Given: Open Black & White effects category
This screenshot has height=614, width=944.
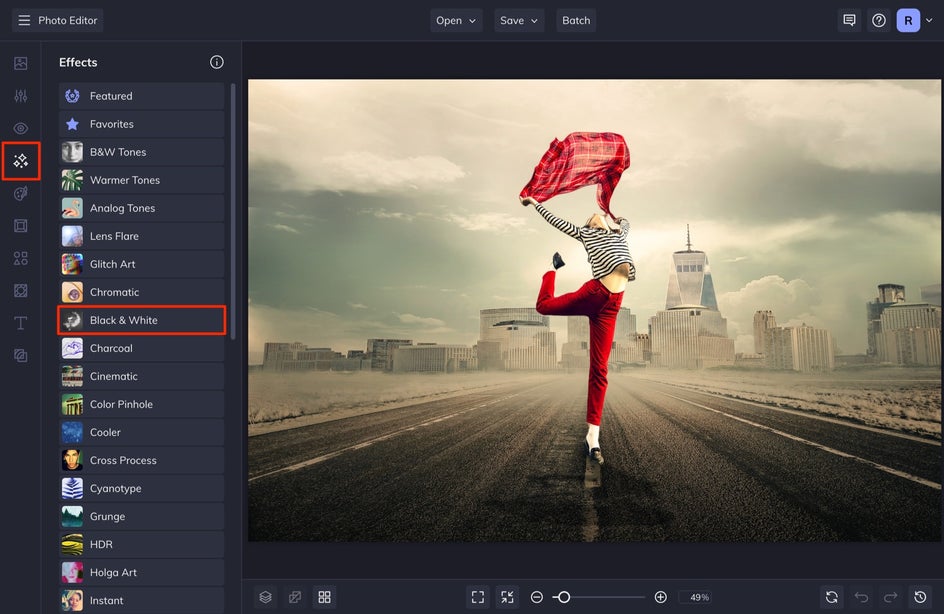Looking at the screenshot, I should click(x=141, y=320).
